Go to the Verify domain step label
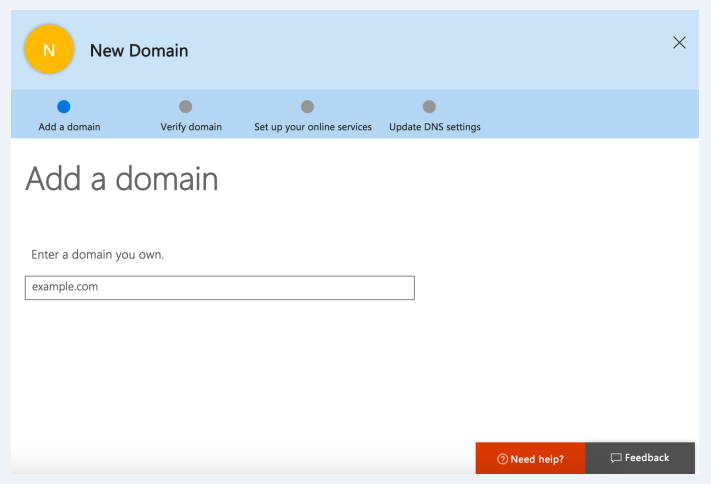 click(x=191, y=127)
